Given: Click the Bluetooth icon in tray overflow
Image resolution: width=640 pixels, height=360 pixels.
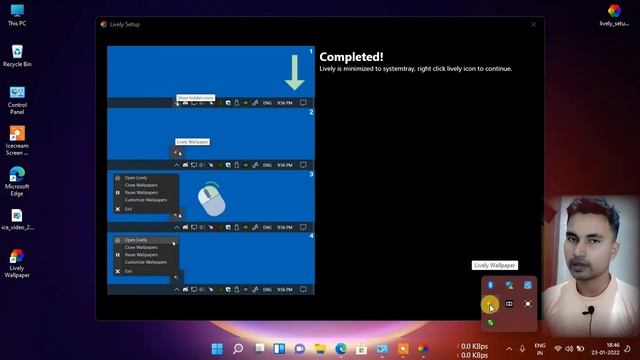Looking at the screenshot, I should coord(491,285).
